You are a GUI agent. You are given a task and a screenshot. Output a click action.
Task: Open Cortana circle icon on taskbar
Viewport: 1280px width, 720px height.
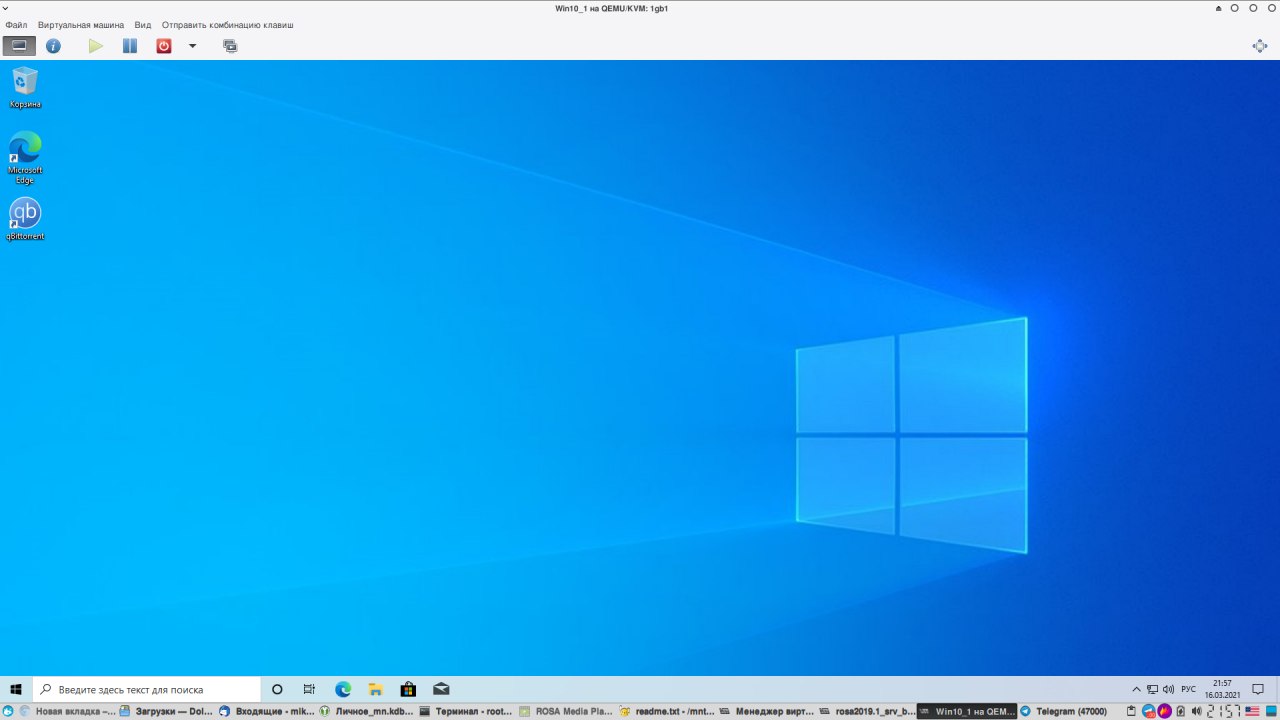point(277,689)
